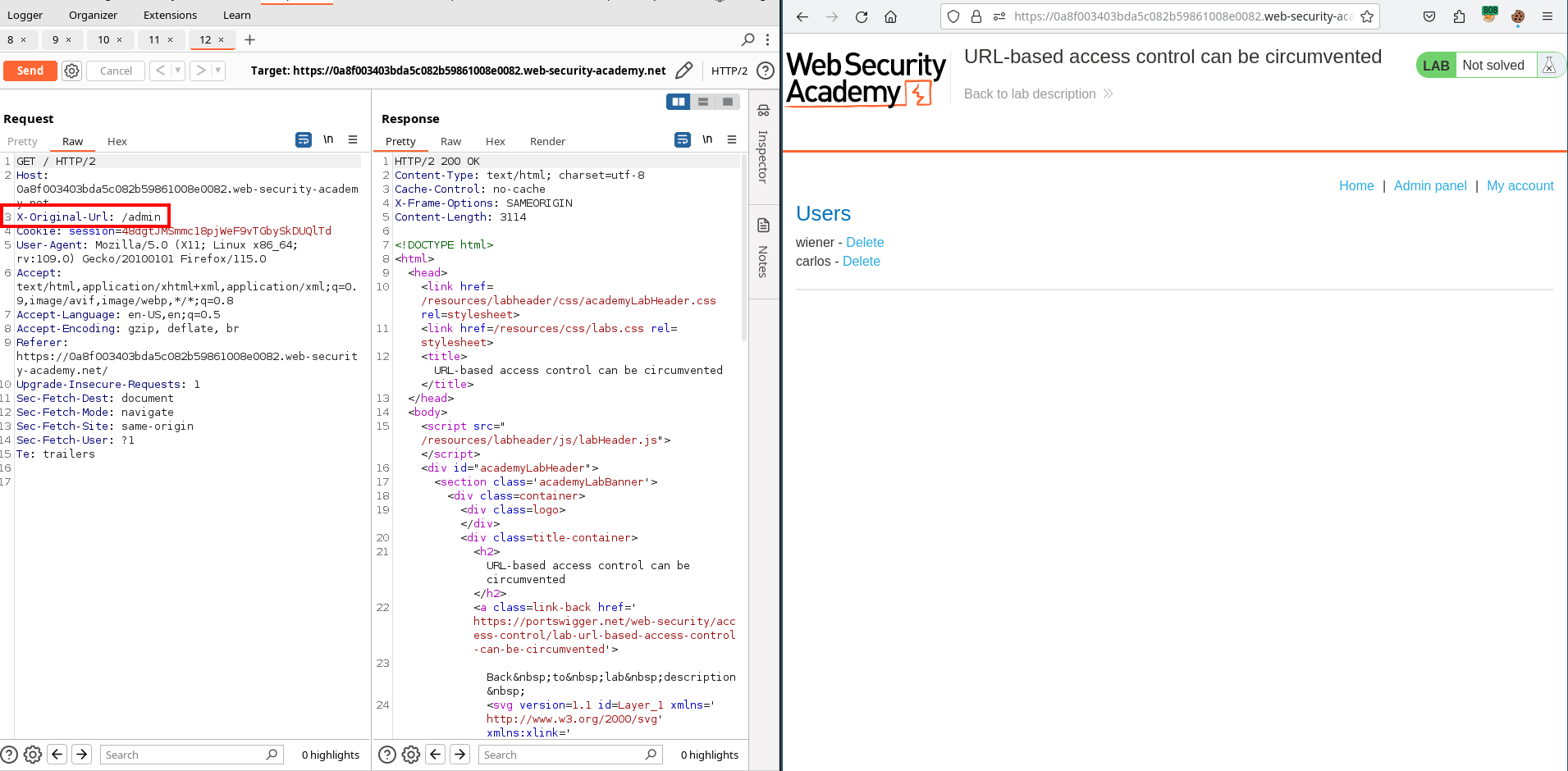Open Firefox application hamburger menu
Image resolution: width=1568 pixels, height=771 pixels.
(1547, 16)
